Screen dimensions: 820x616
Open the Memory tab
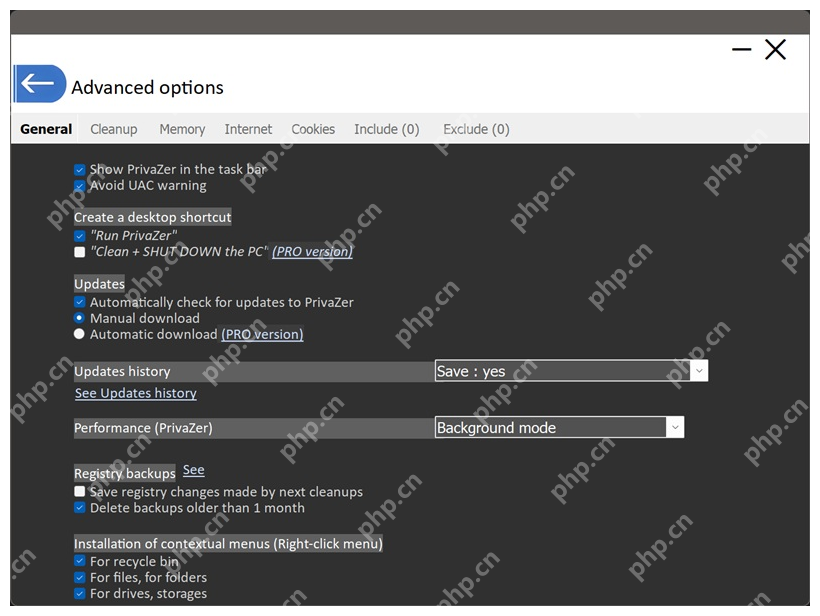[182, 129]
